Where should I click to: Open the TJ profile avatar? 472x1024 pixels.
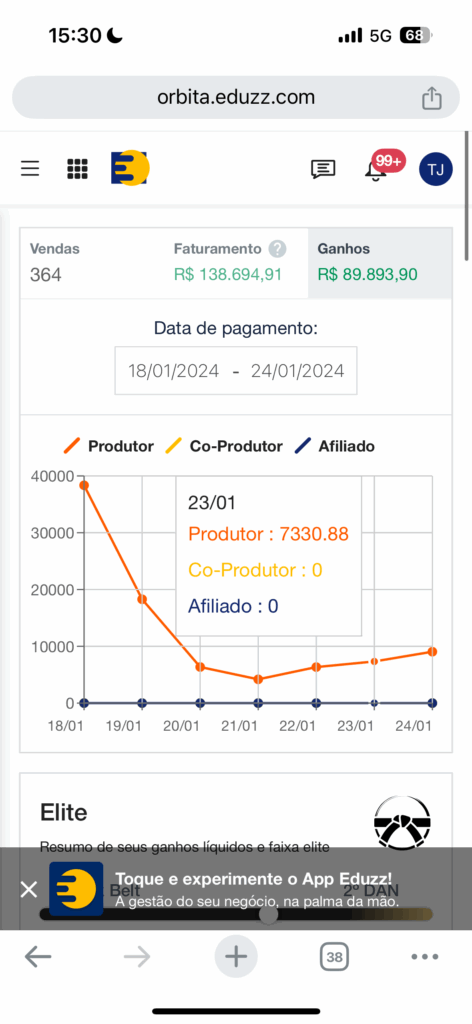435,169
